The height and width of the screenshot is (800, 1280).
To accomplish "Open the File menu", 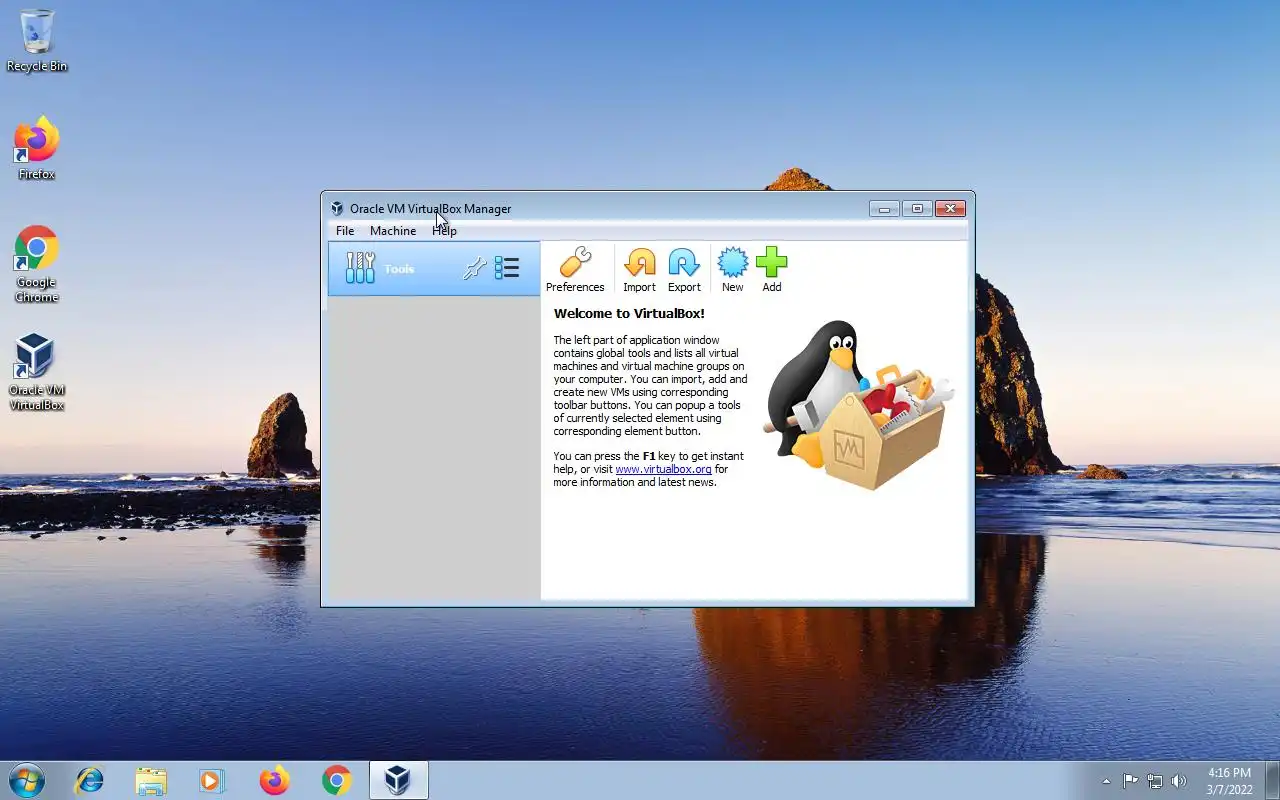I will [x=345, y=230].
